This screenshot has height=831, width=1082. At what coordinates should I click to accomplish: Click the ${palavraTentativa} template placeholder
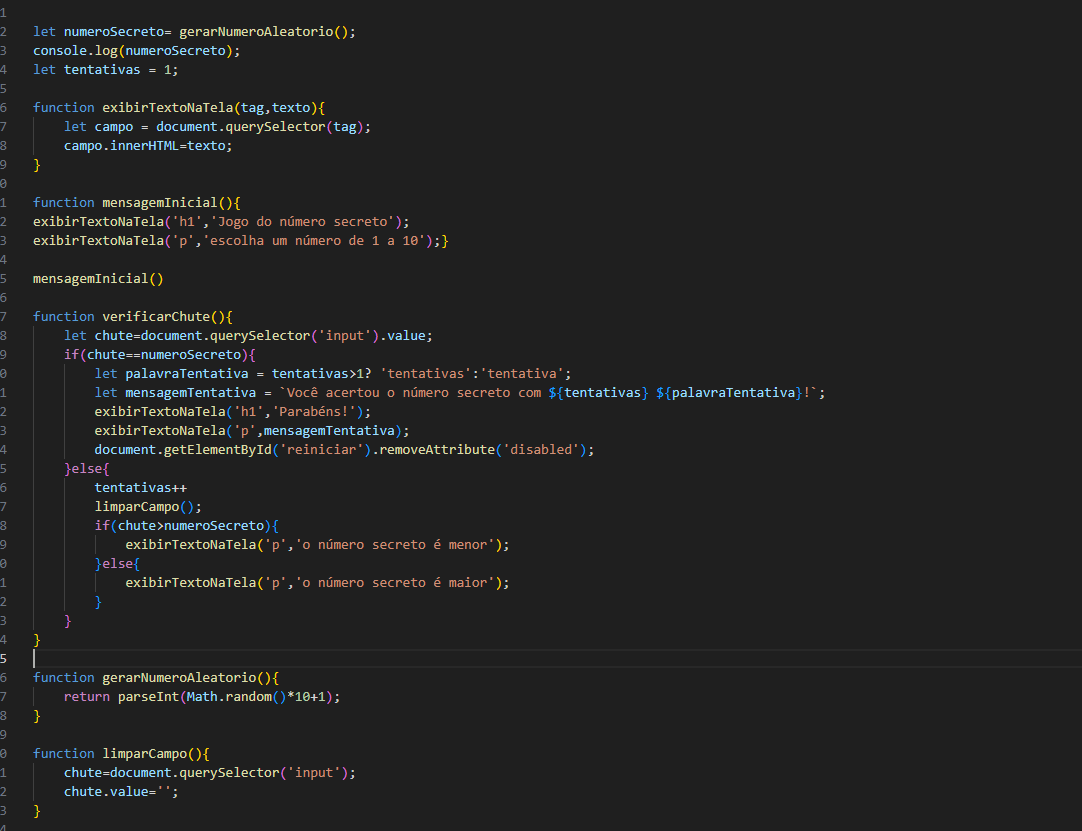729,393
